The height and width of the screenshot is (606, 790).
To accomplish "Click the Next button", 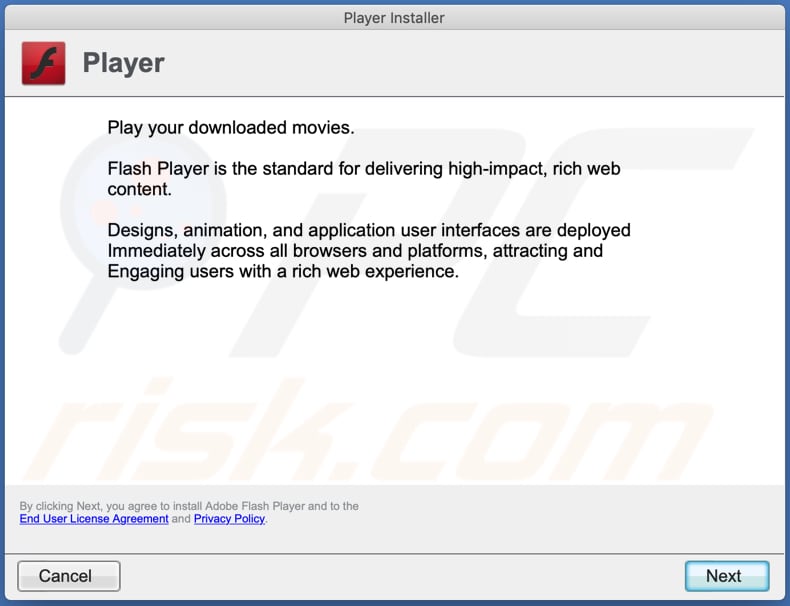I will [x=727, y=576].
